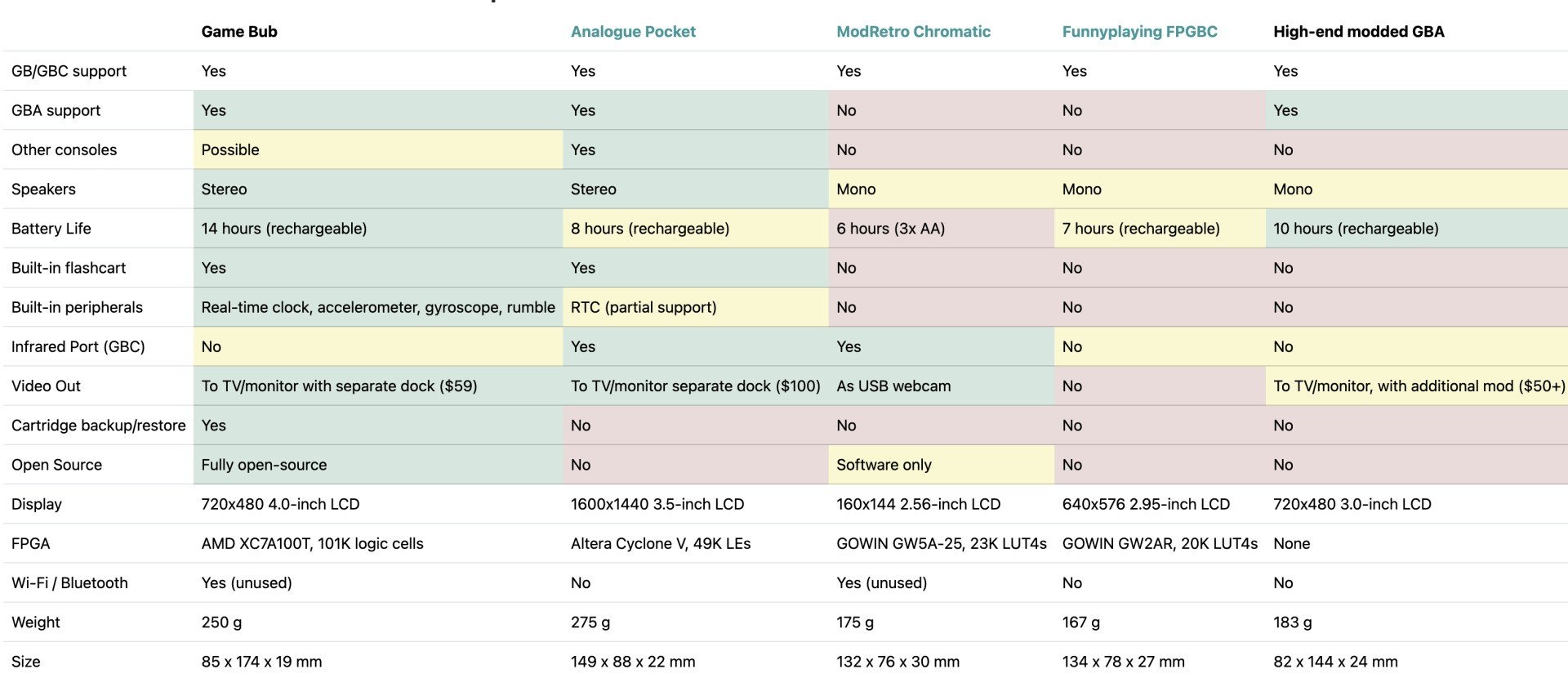Select the Open Source row label
1568x678 pixels.
(56, 465)
